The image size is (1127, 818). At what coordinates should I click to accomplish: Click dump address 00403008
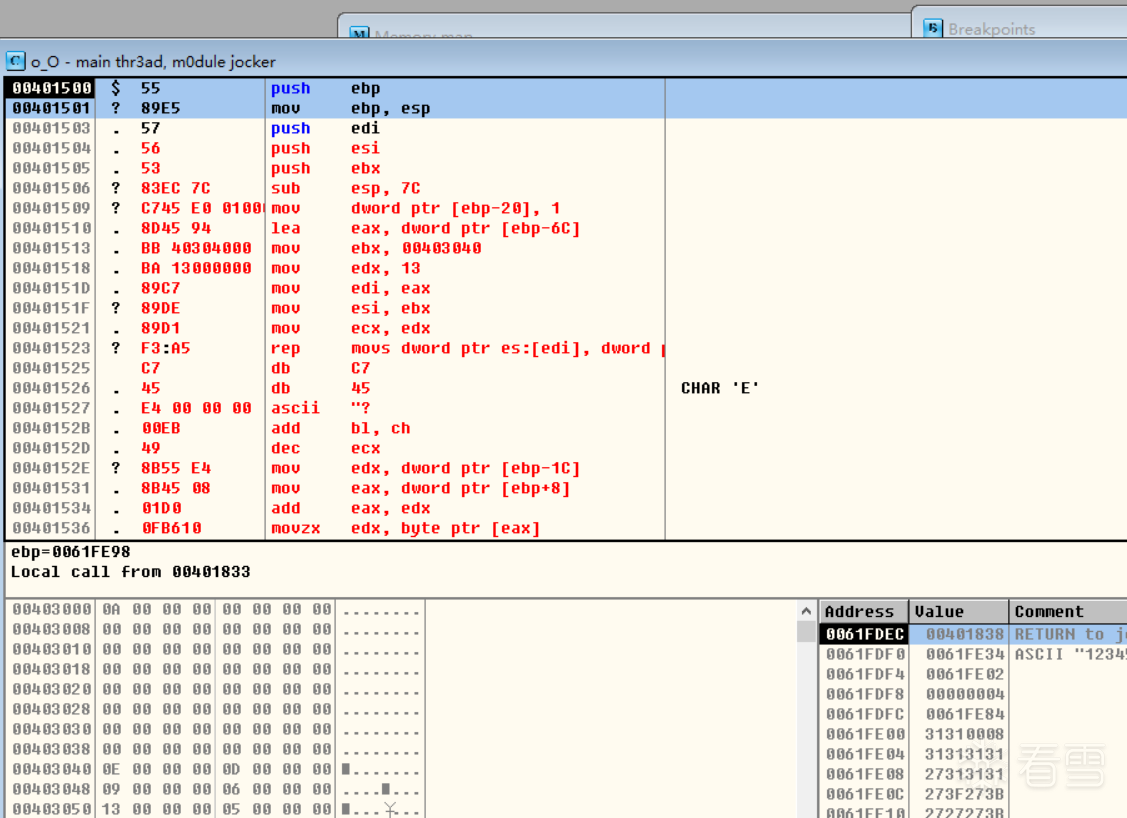coord(52,630)
